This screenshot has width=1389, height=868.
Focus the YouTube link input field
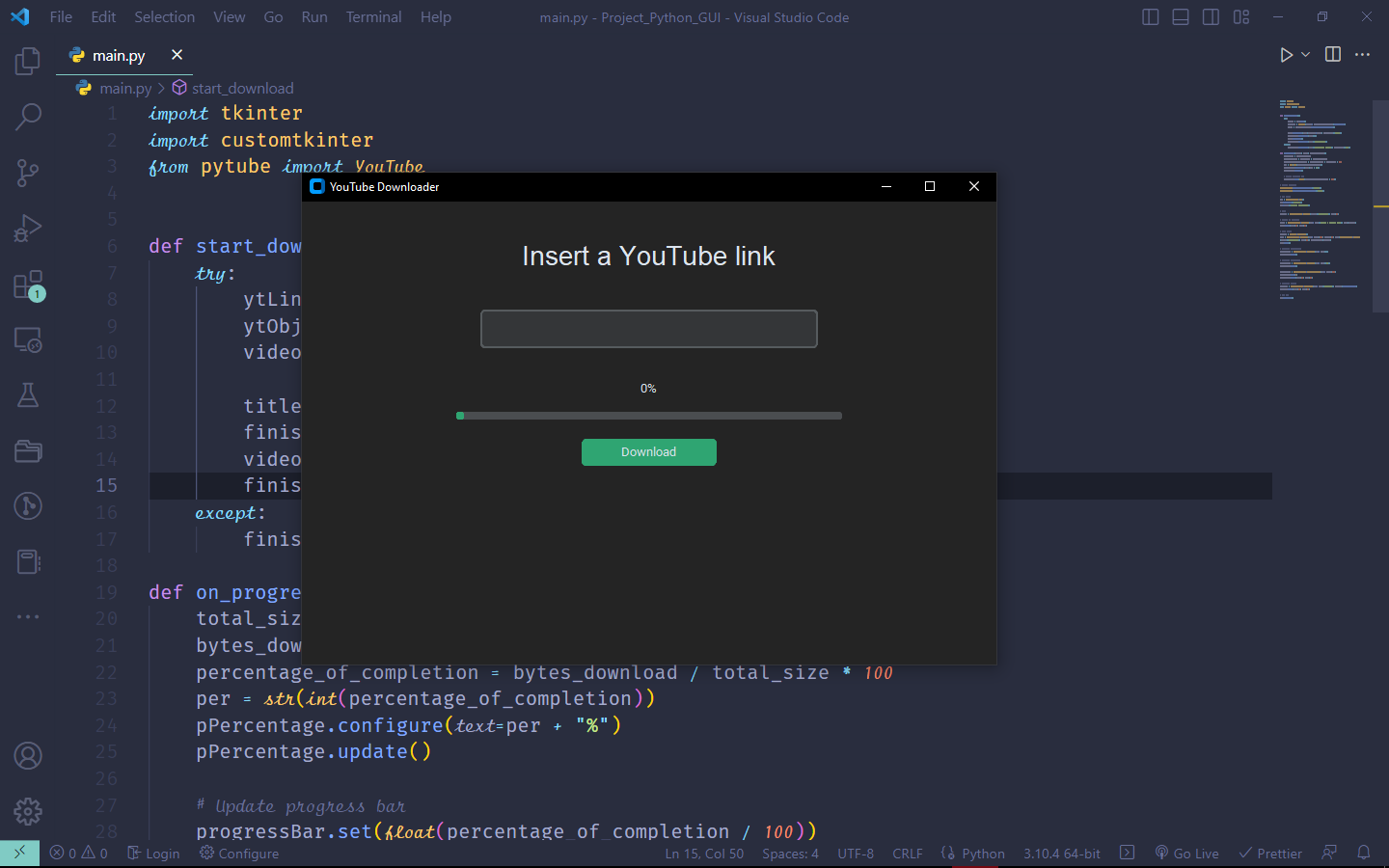649,329
